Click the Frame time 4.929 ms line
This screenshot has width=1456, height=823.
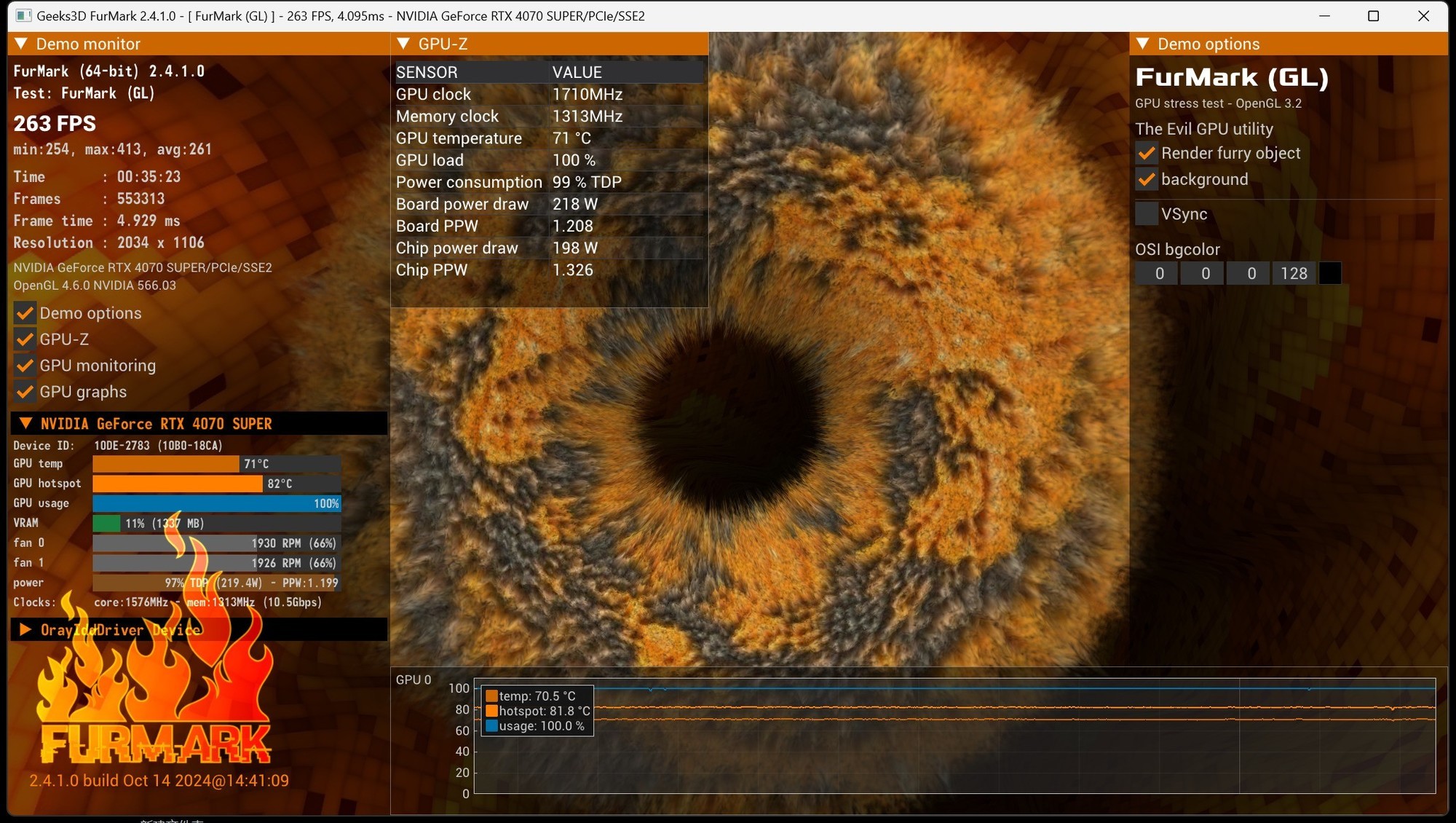coord(97,221)
